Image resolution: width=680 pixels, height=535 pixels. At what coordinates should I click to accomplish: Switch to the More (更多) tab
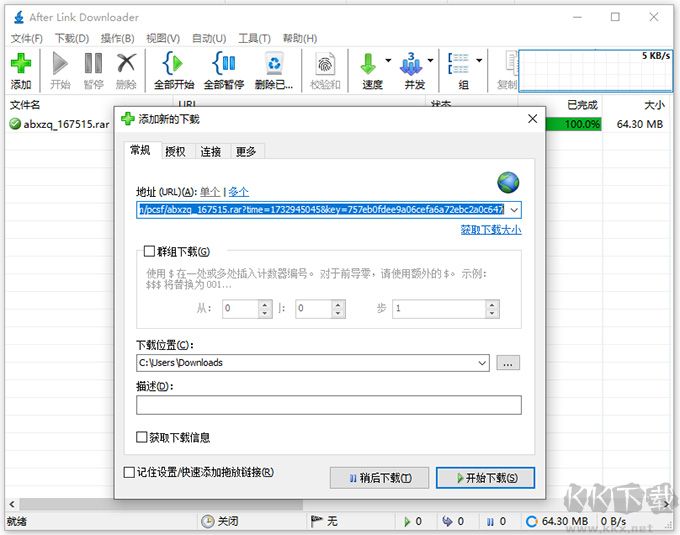tap(246, 152)
